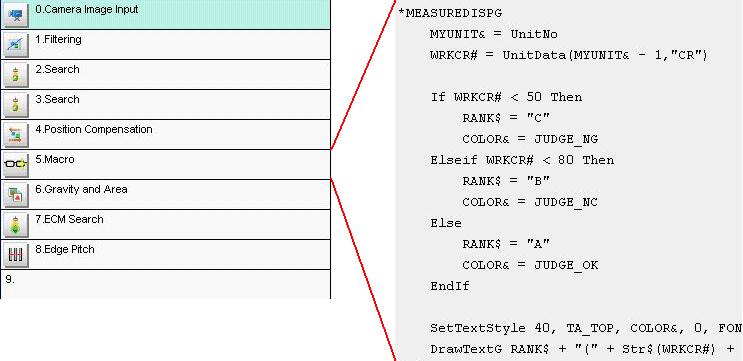Select the empty unit 9 slot
The width and height of the screenshot is (743, 361).
click(x=165, y=284)
